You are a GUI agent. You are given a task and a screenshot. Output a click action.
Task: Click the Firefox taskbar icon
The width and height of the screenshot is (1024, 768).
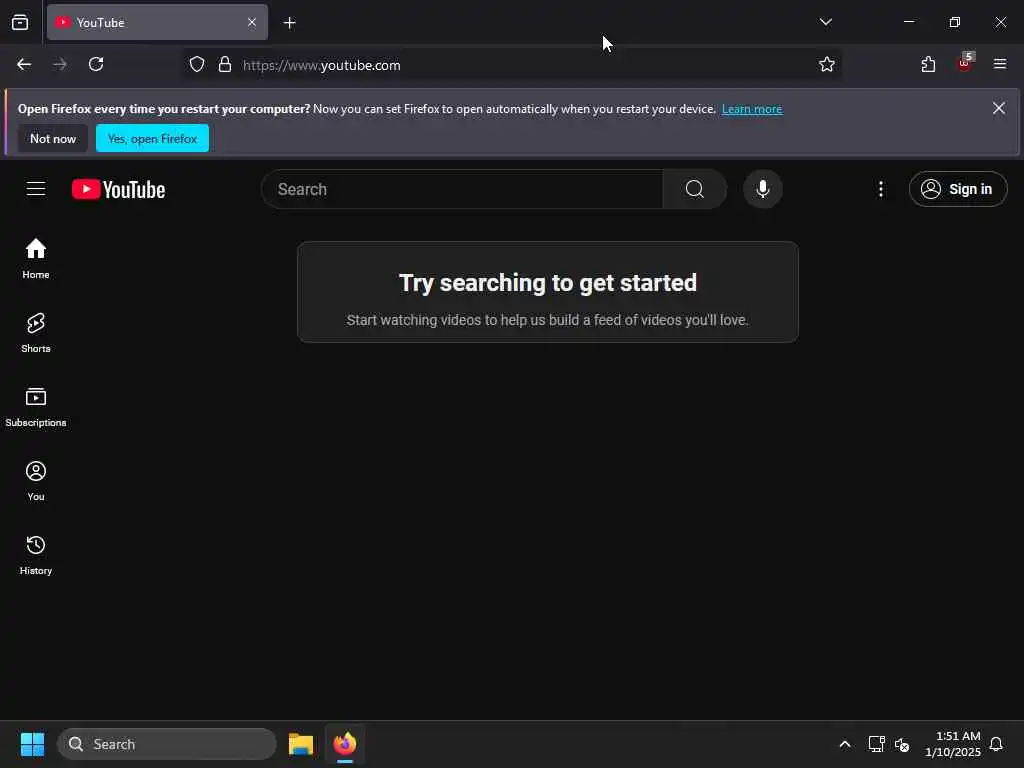tap(345, 744)
